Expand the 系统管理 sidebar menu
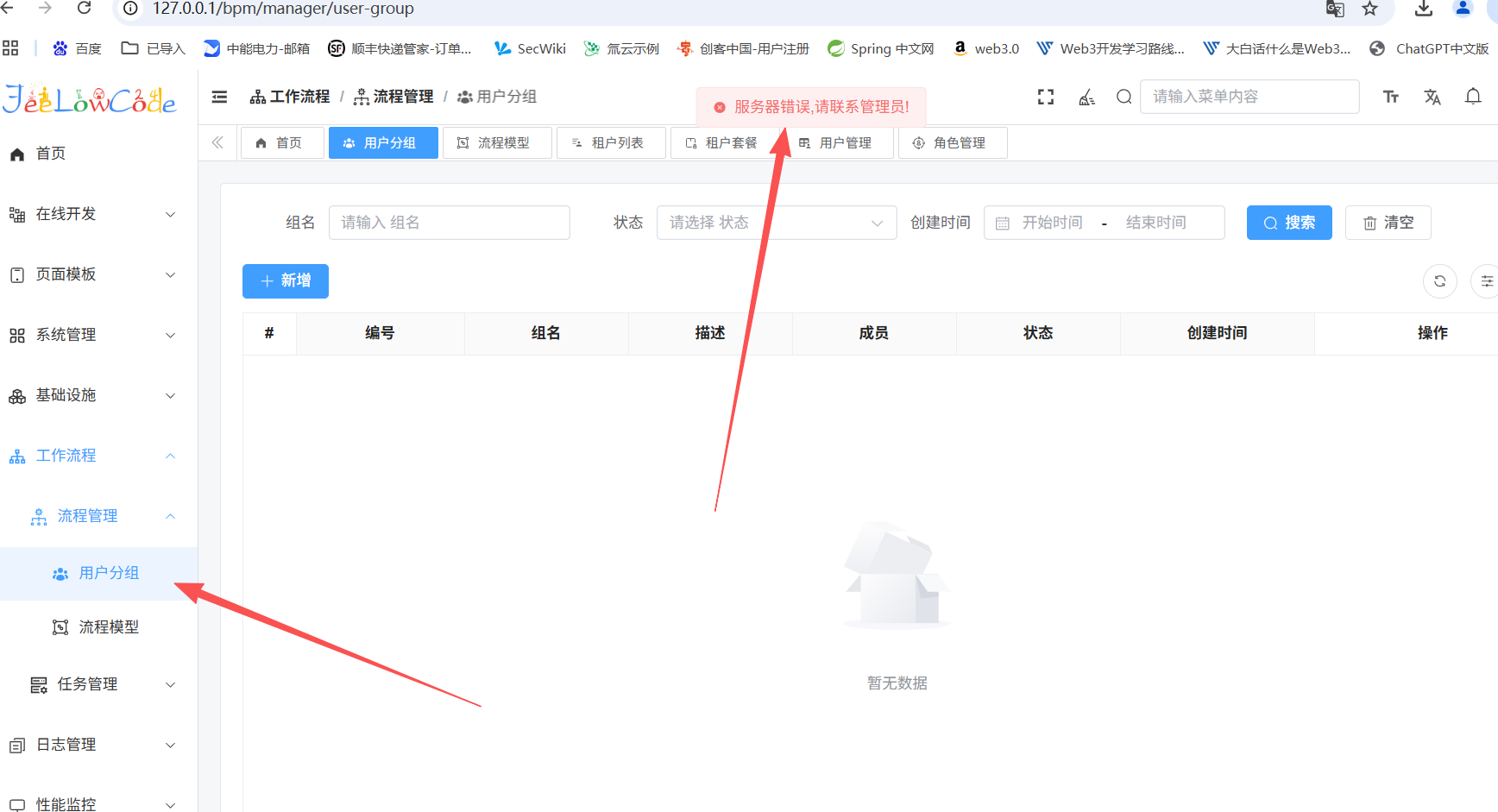The height and width of the screenshot is (812, 1498). (93, 335)
